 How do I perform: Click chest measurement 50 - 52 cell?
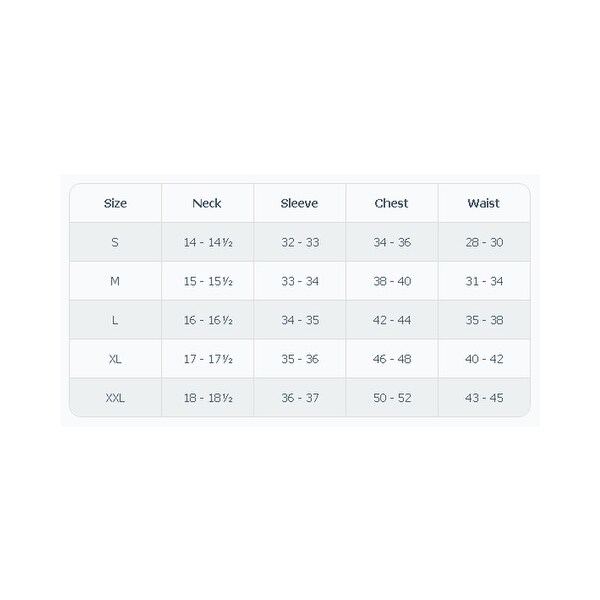(391, 397)
